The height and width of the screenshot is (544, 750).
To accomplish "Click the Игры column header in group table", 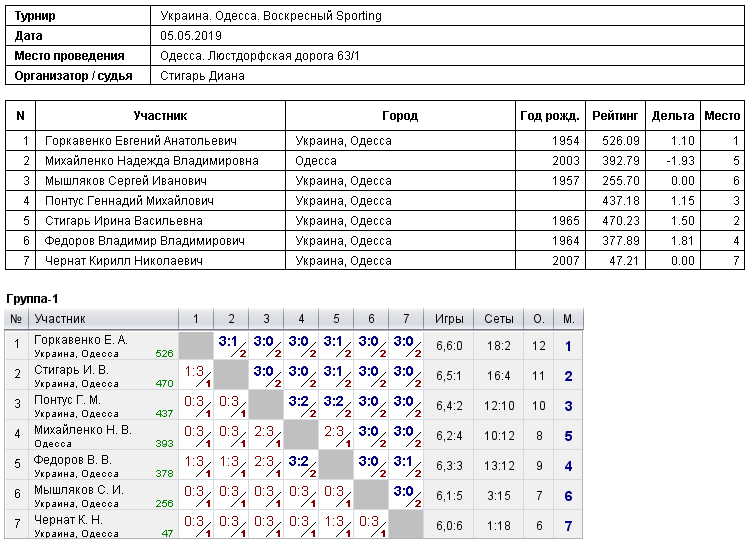I will click(x=449, y=319).
